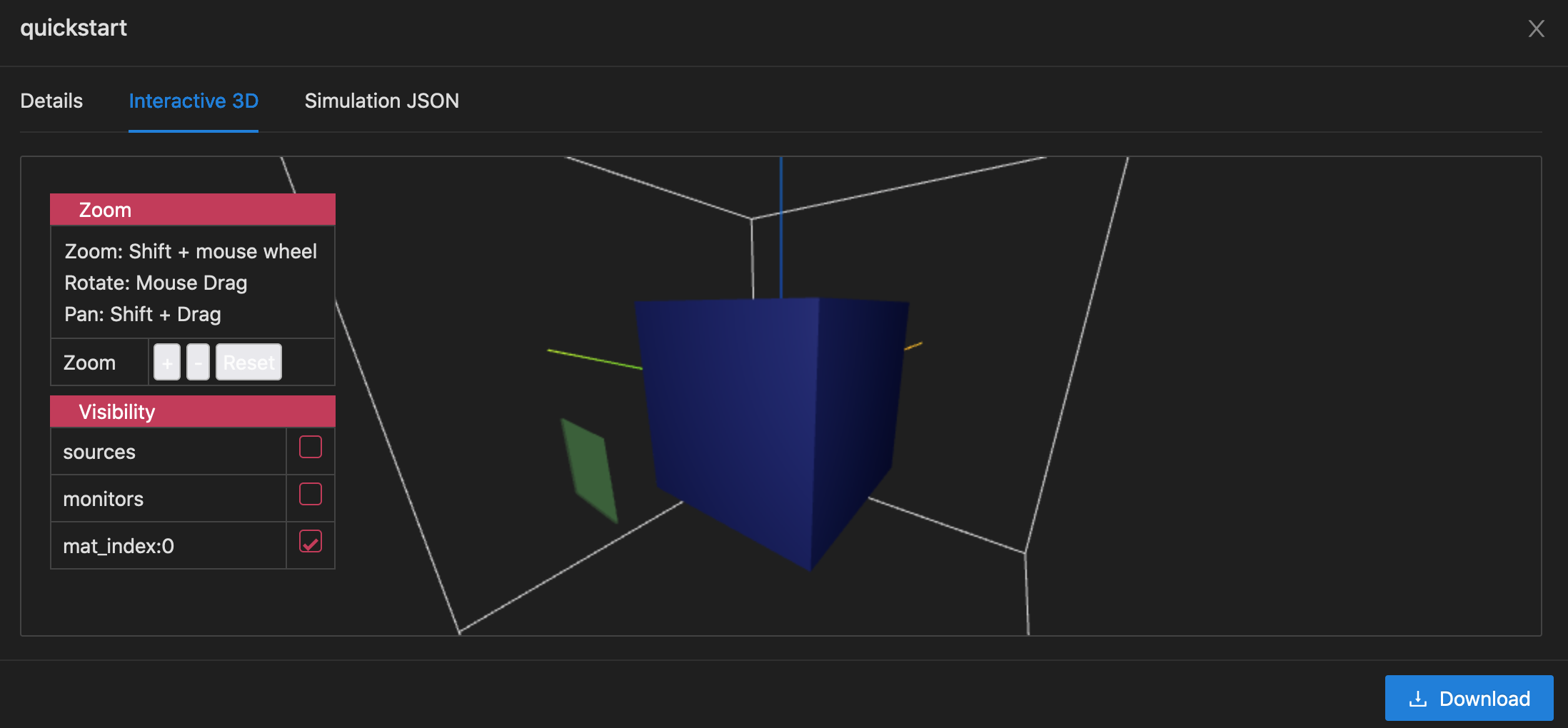Click the zoom in '+' button

166,362
